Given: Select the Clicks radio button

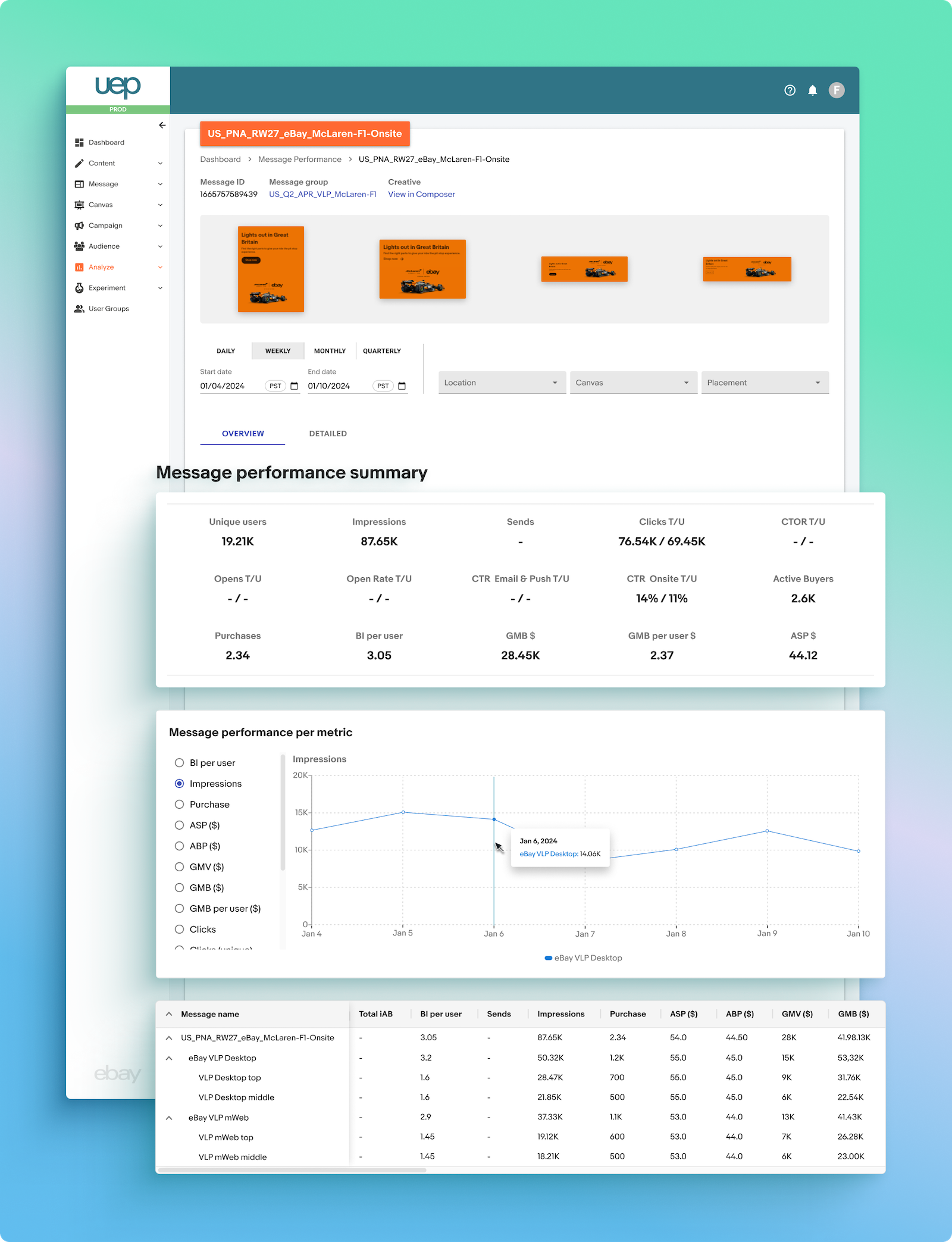Looking at the screenshot, I should [179, 930].
